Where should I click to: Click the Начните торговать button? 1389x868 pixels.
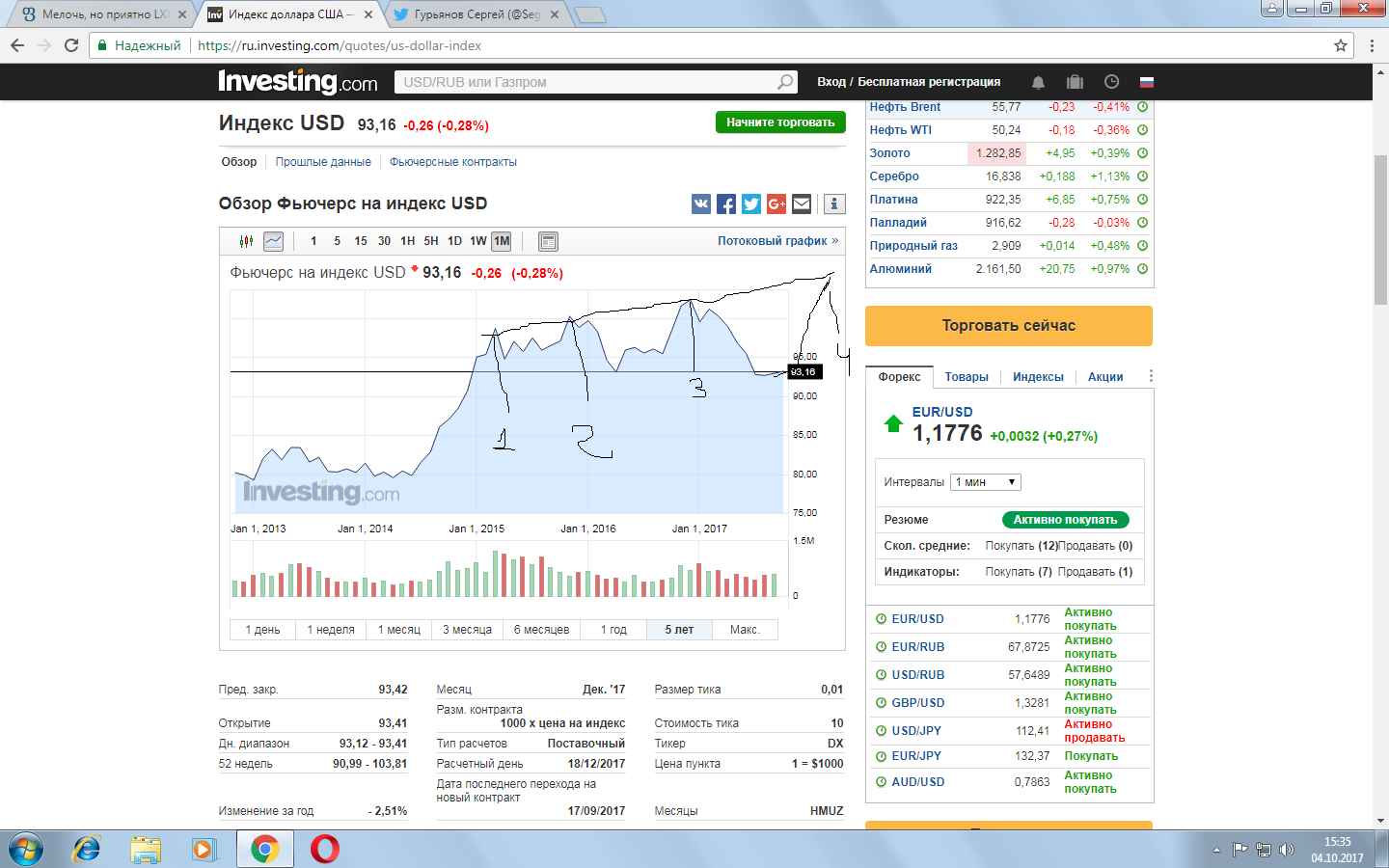tap(780, 122)
